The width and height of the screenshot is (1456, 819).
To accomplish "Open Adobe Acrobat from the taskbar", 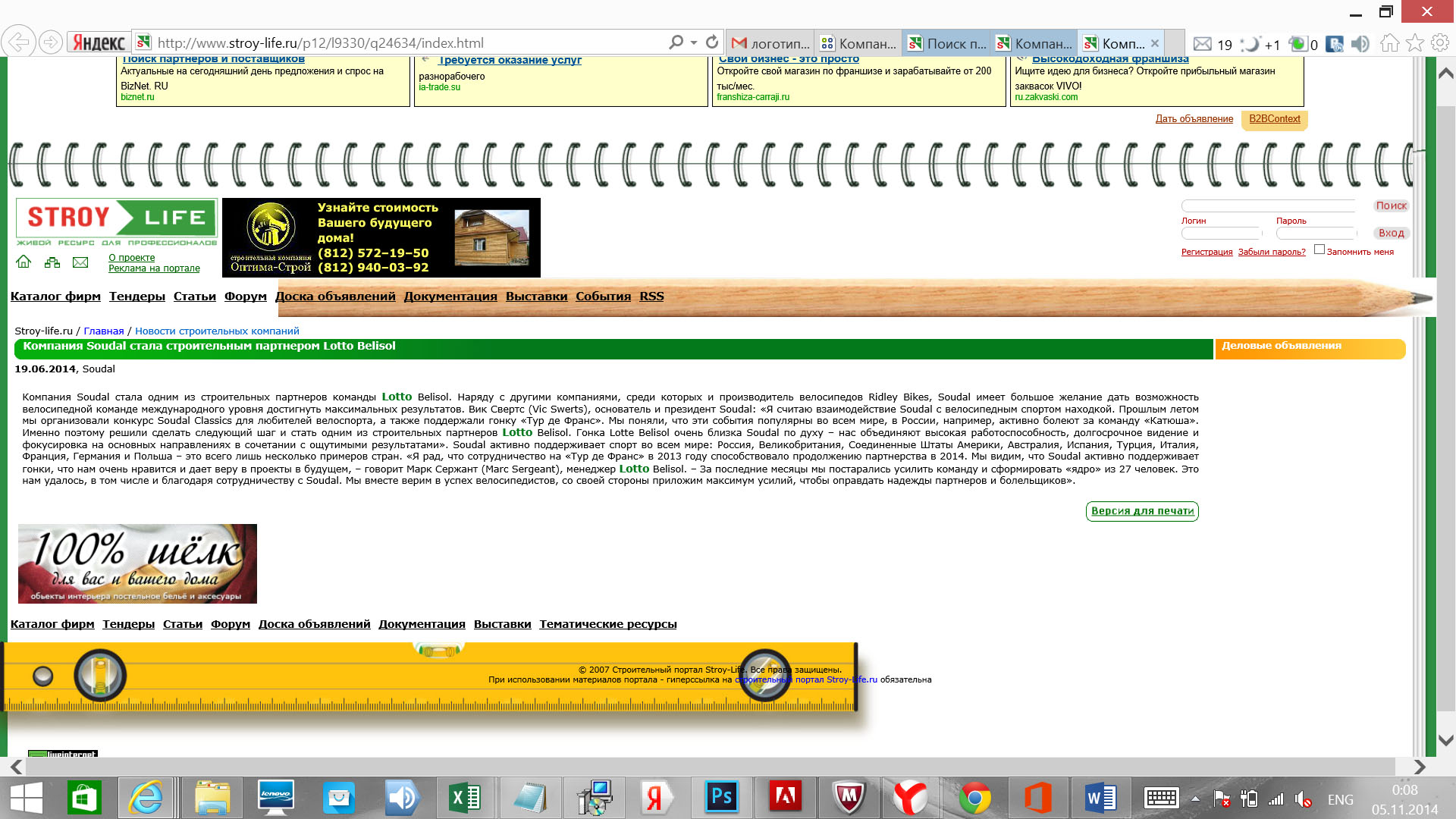I will click(x=785, y=798).
